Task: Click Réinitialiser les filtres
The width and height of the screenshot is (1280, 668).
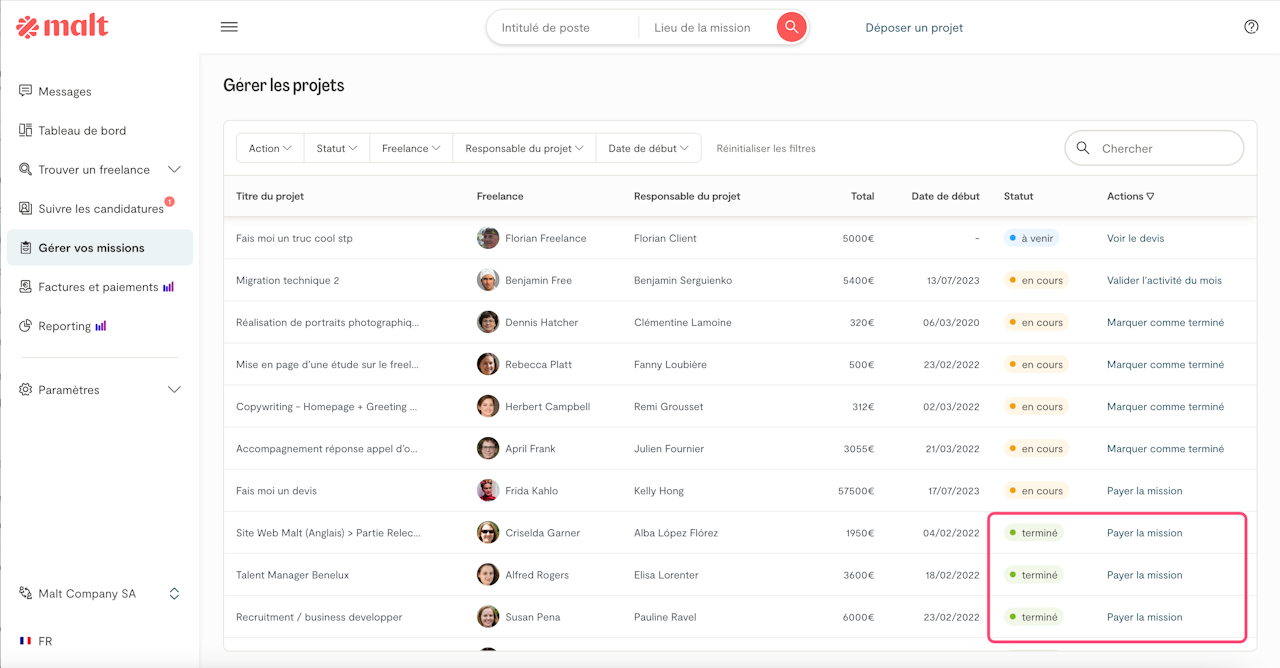Action: 766,149
